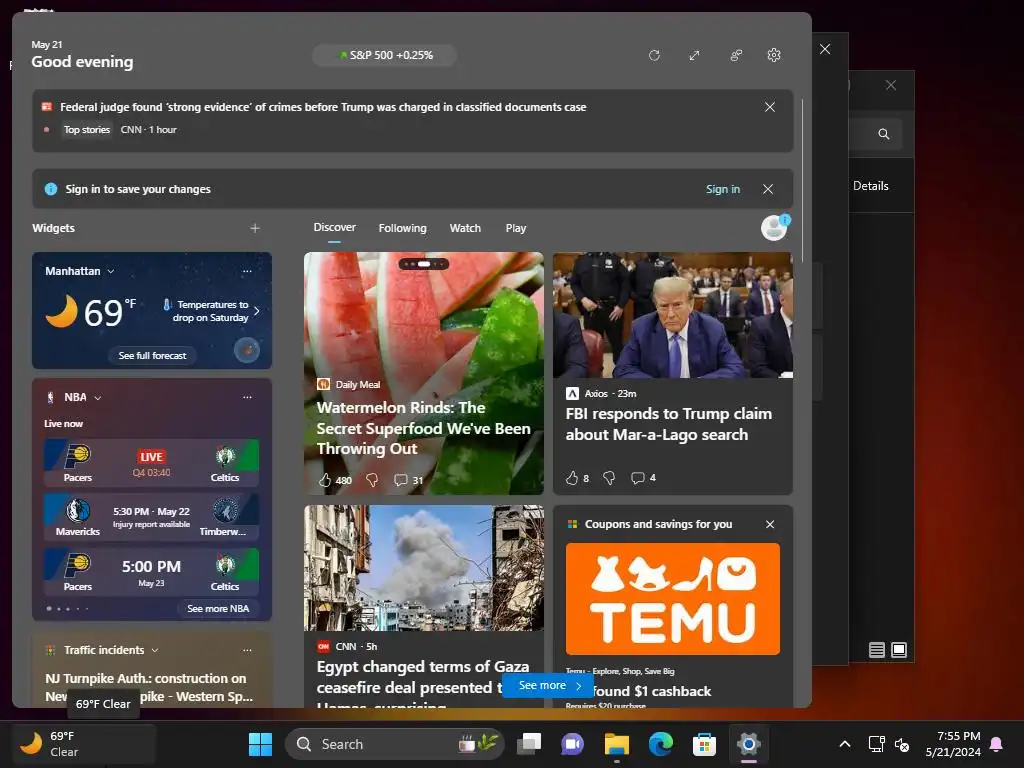Open the taskbar weather widget button

click(84, 744)
